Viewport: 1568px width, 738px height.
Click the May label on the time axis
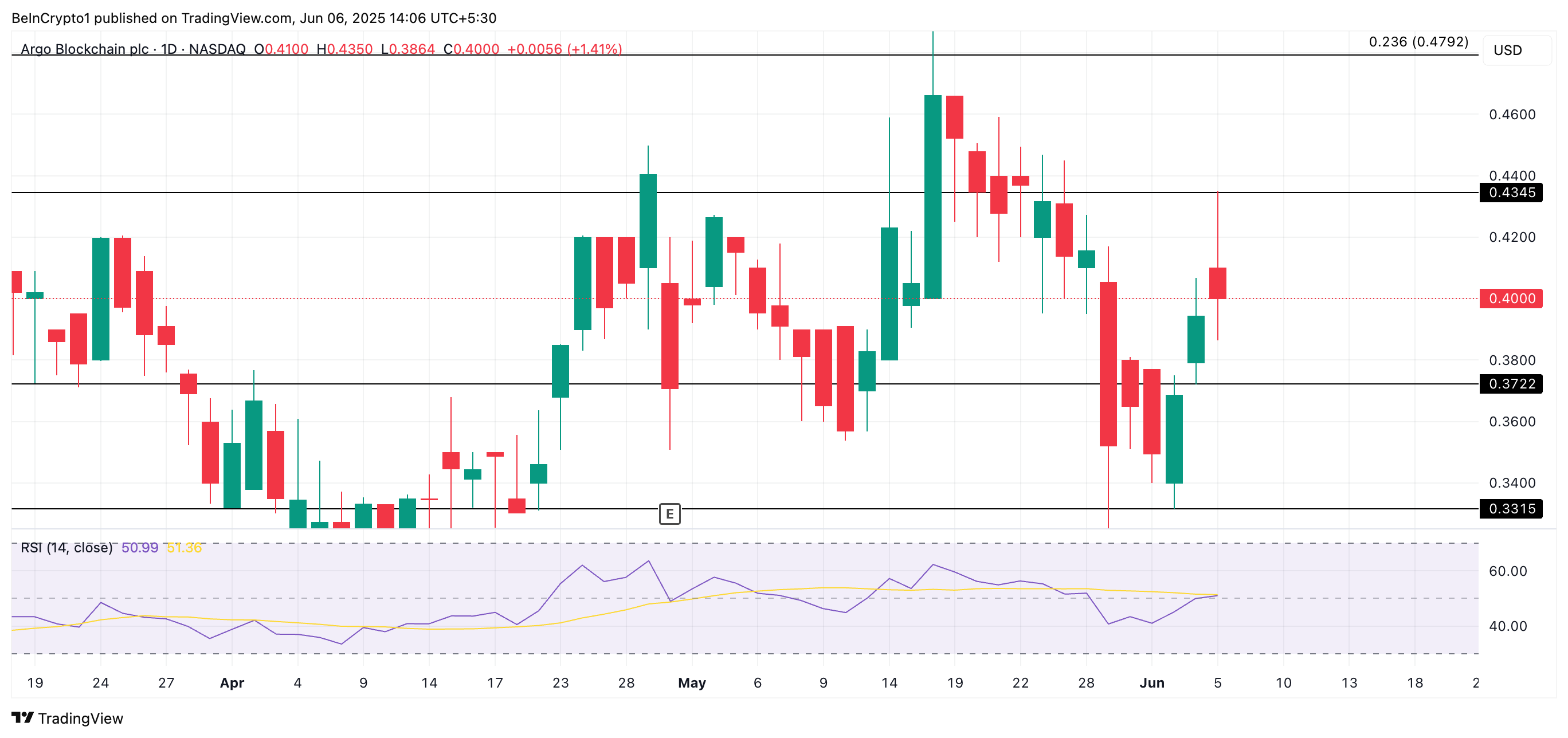click(x=692, y=682)
